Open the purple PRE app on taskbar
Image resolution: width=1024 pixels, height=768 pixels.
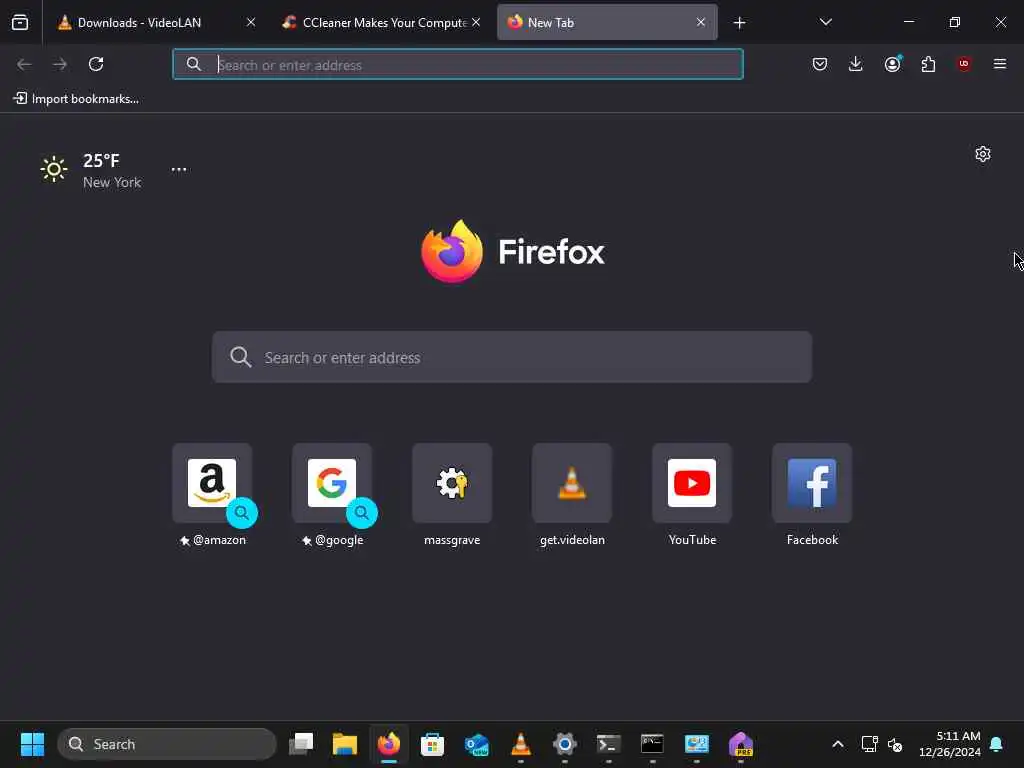click(x=741, y=744)
